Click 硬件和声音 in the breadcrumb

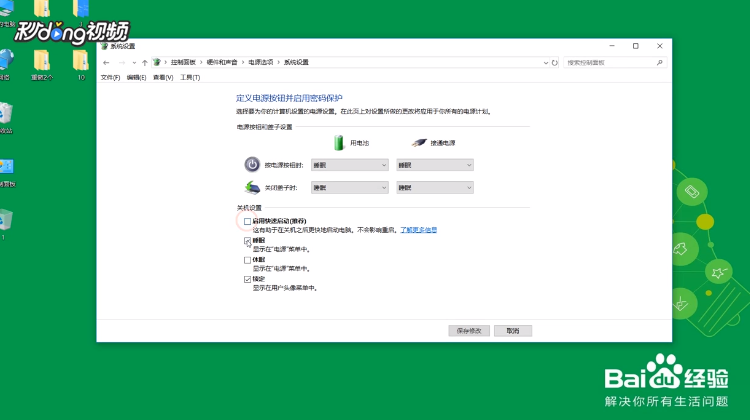click(222, 62)
